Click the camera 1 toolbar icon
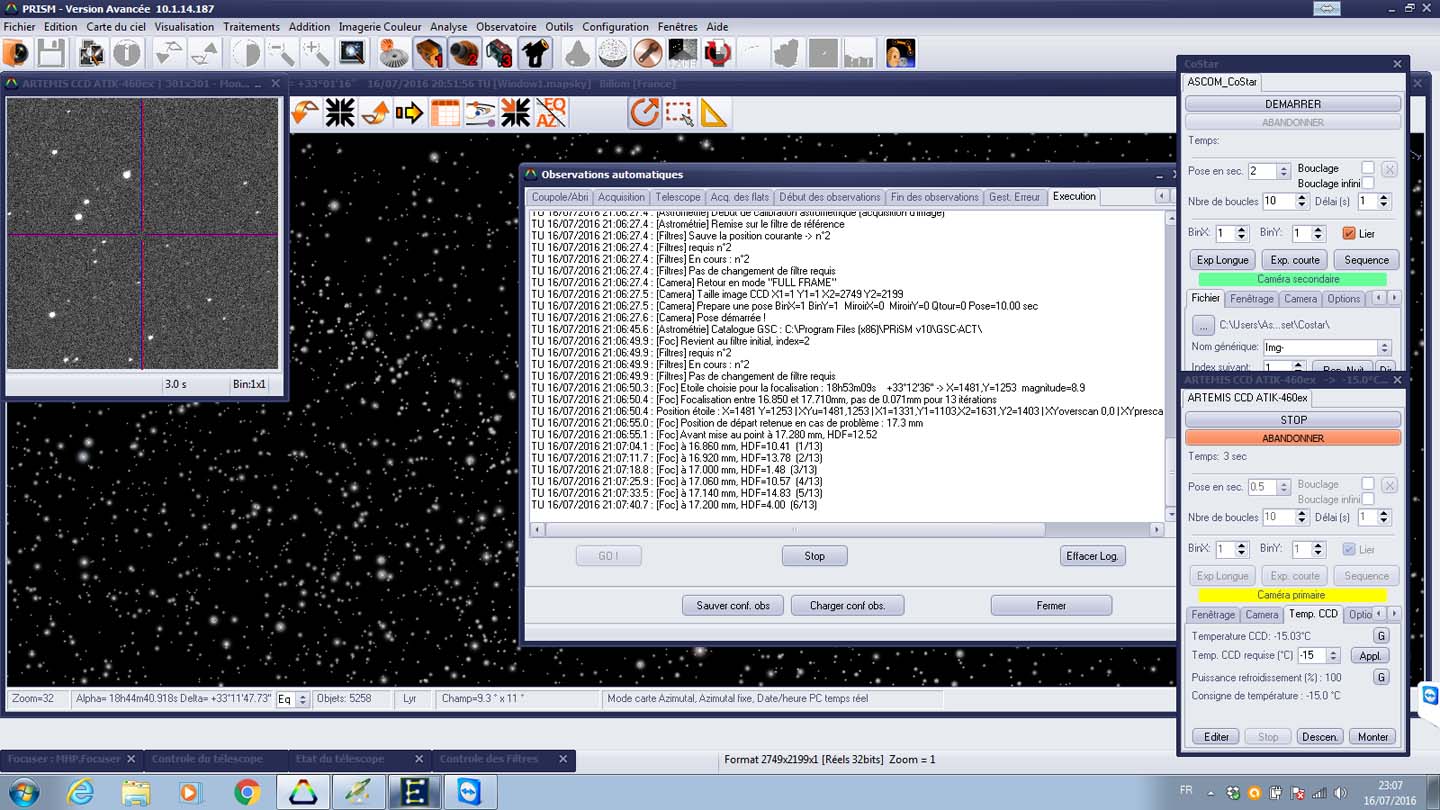1440x810 pixels. [430, 53]
